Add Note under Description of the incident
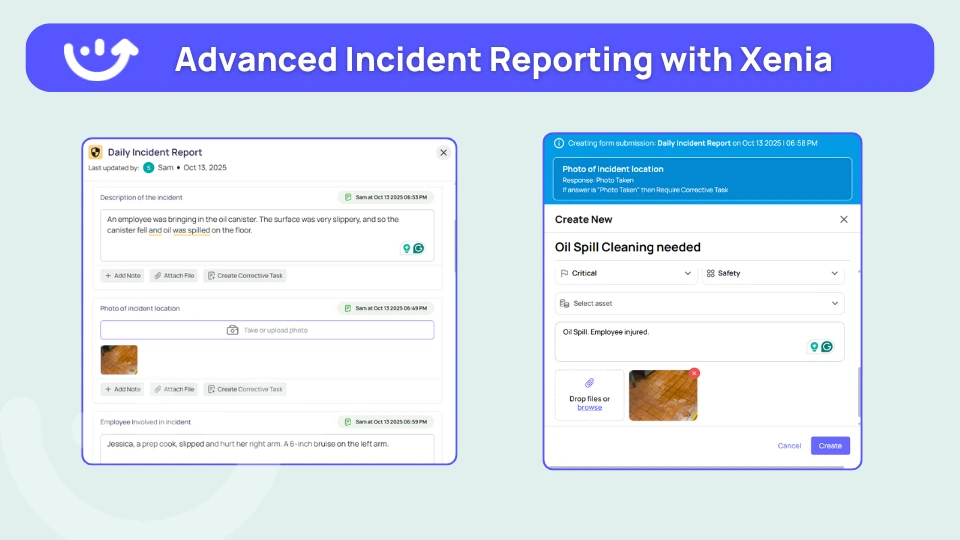The width and height of the screenshot is (960, 540). pos(122,276)
